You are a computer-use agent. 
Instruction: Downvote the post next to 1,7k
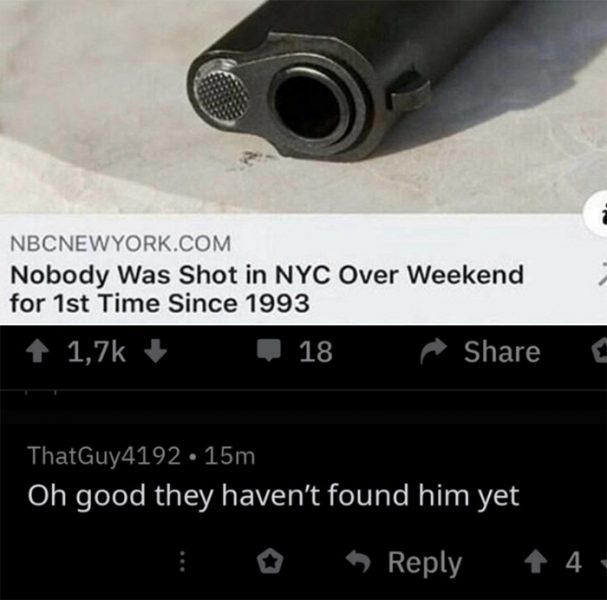coord(155,351)
